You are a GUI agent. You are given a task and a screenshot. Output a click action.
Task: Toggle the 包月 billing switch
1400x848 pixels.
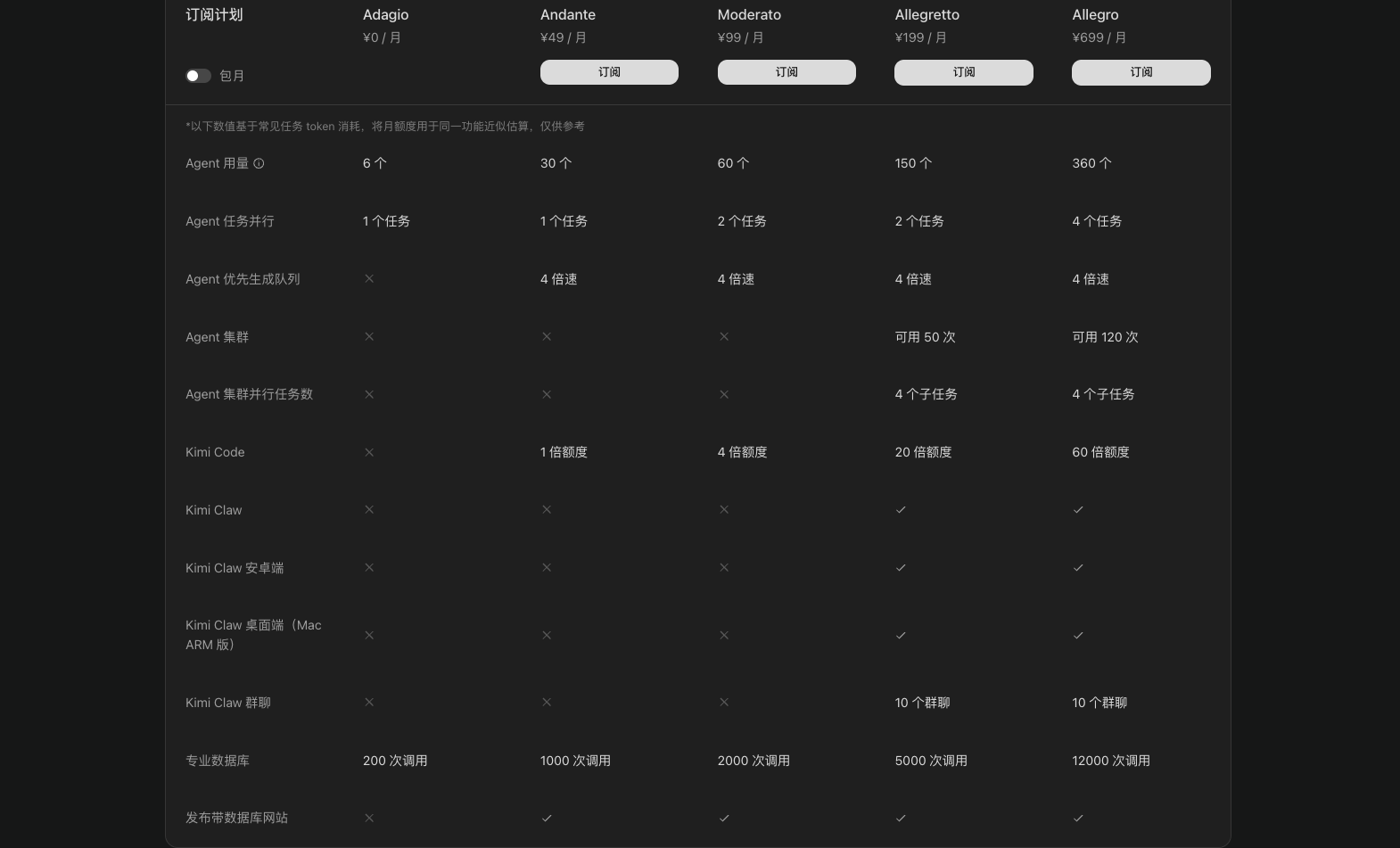(198, 76)
